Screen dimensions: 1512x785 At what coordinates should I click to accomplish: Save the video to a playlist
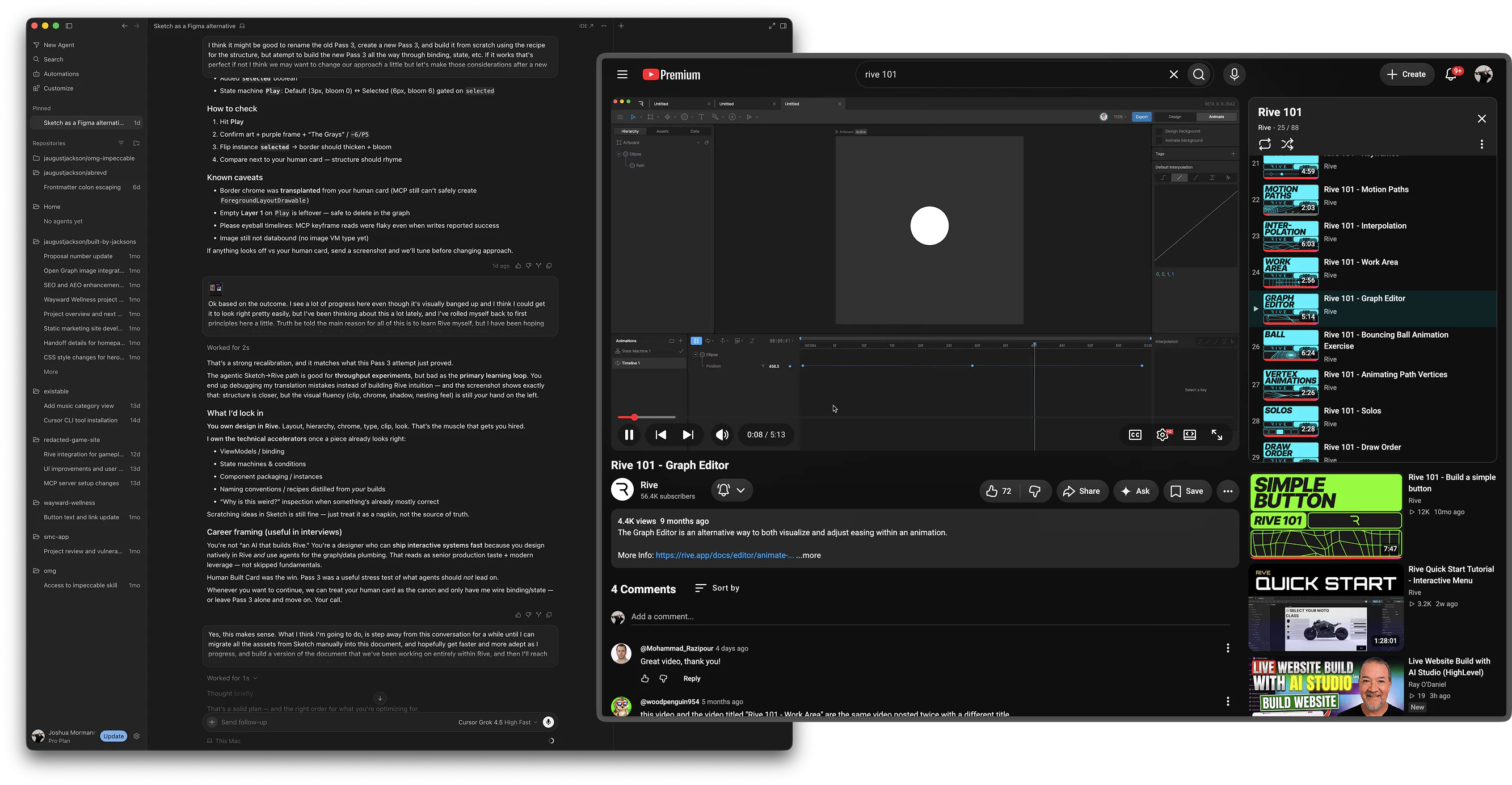pyautogui.click(x=1187, y=491)
